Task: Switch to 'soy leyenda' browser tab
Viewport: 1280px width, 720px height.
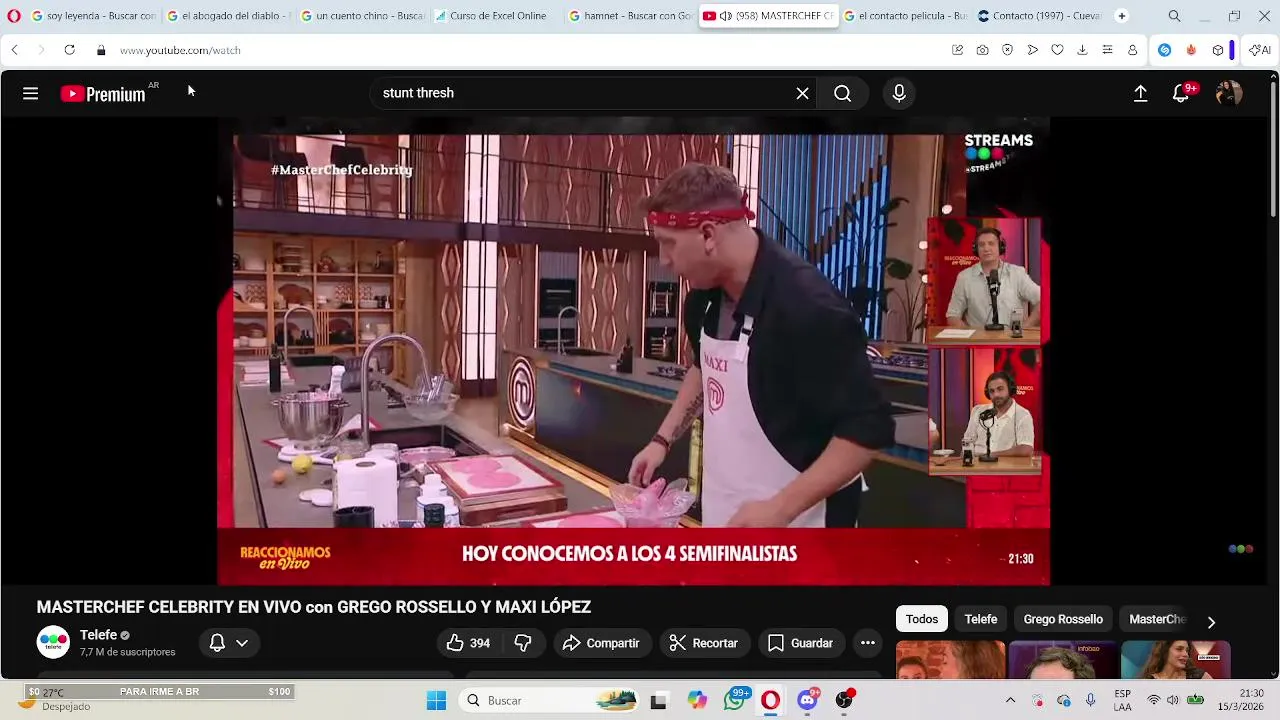Action: tap(94, 16)
